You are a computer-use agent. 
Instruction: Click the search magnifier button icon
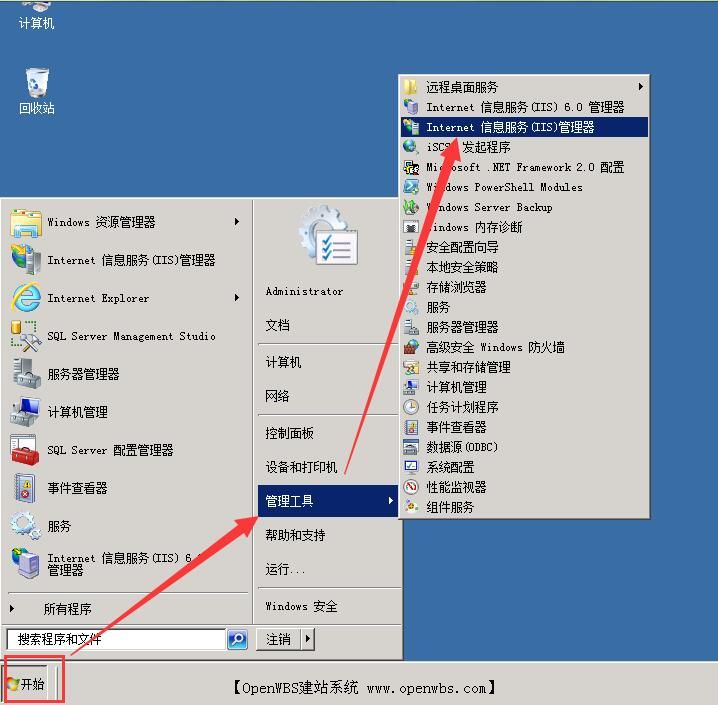[237, 639]
